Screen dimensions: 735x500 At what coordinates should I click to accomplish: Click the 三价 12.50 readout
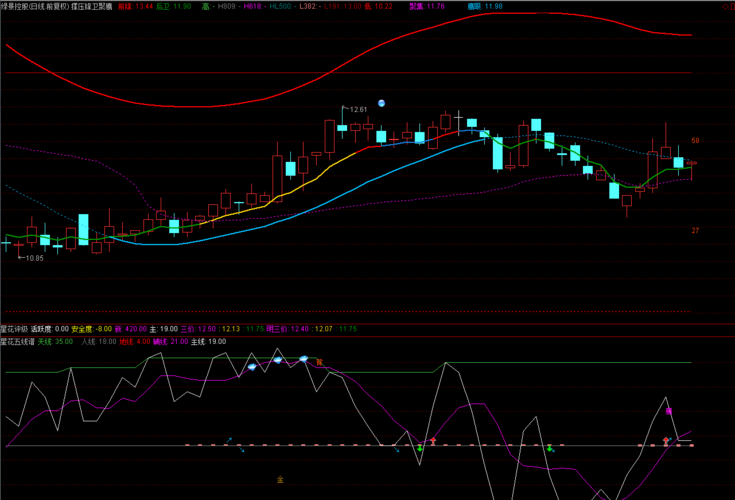click(198, 329)
